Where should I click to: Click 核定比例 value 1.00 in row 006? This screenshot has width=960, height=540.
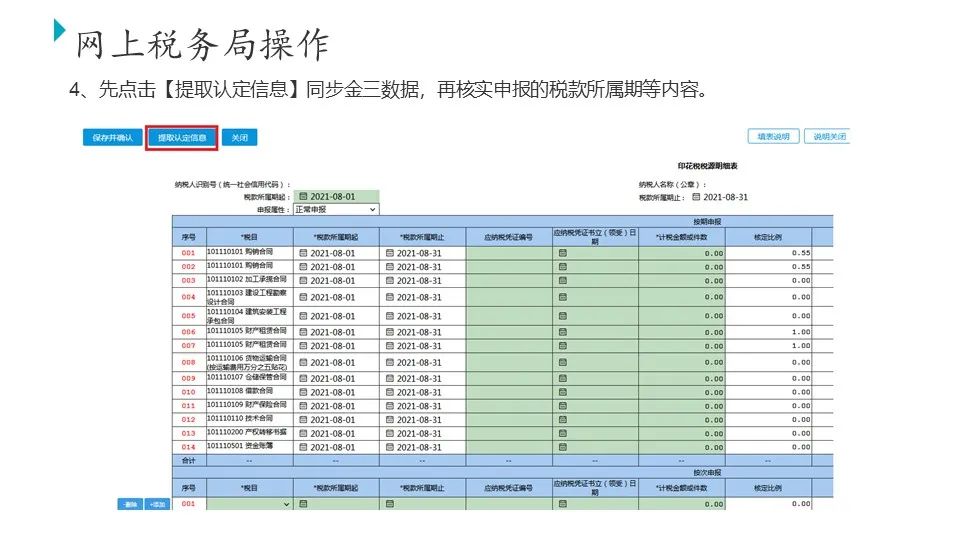[x=801, y=332]
